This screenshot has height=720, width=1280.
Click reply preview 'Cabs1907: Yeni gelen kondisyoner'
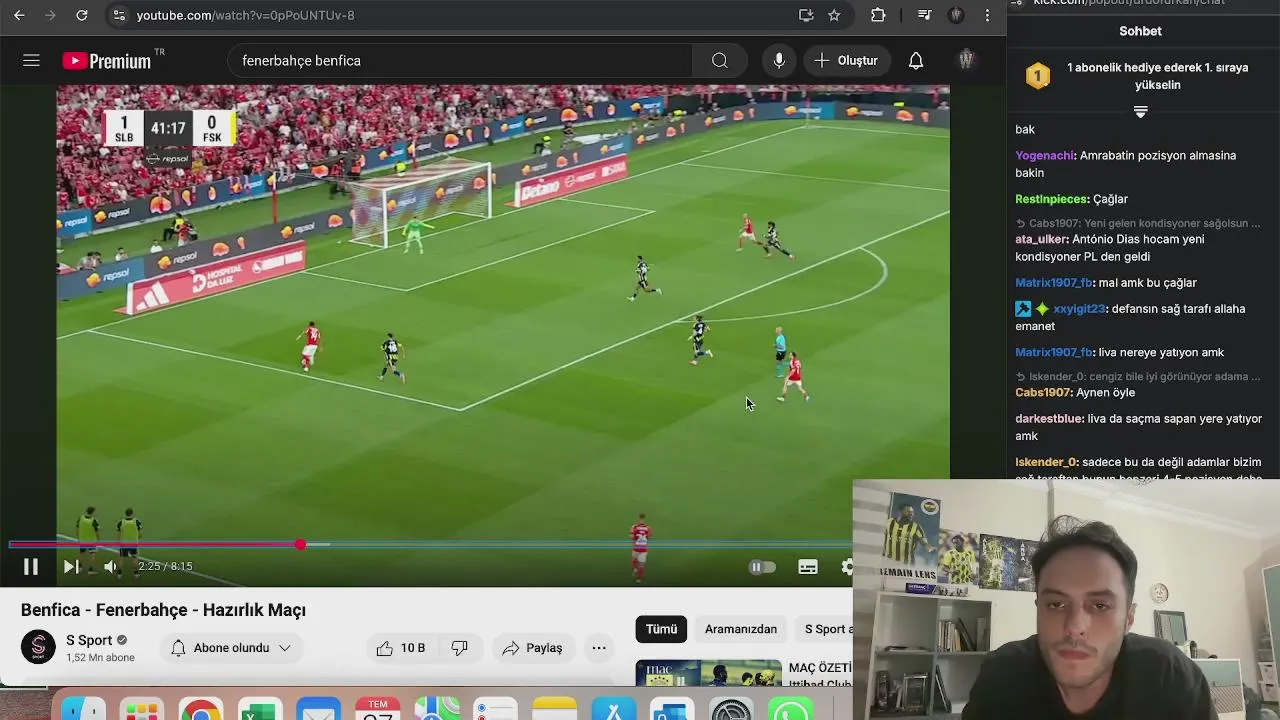pos(1138,223)
